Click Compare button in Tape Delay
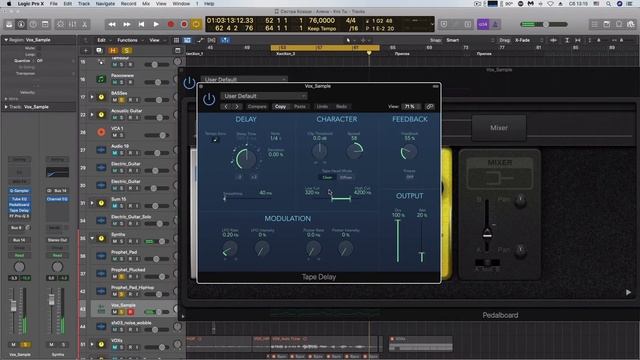Image resolution: width=640 pixels, height=360 pixels. tap(257, 107)
